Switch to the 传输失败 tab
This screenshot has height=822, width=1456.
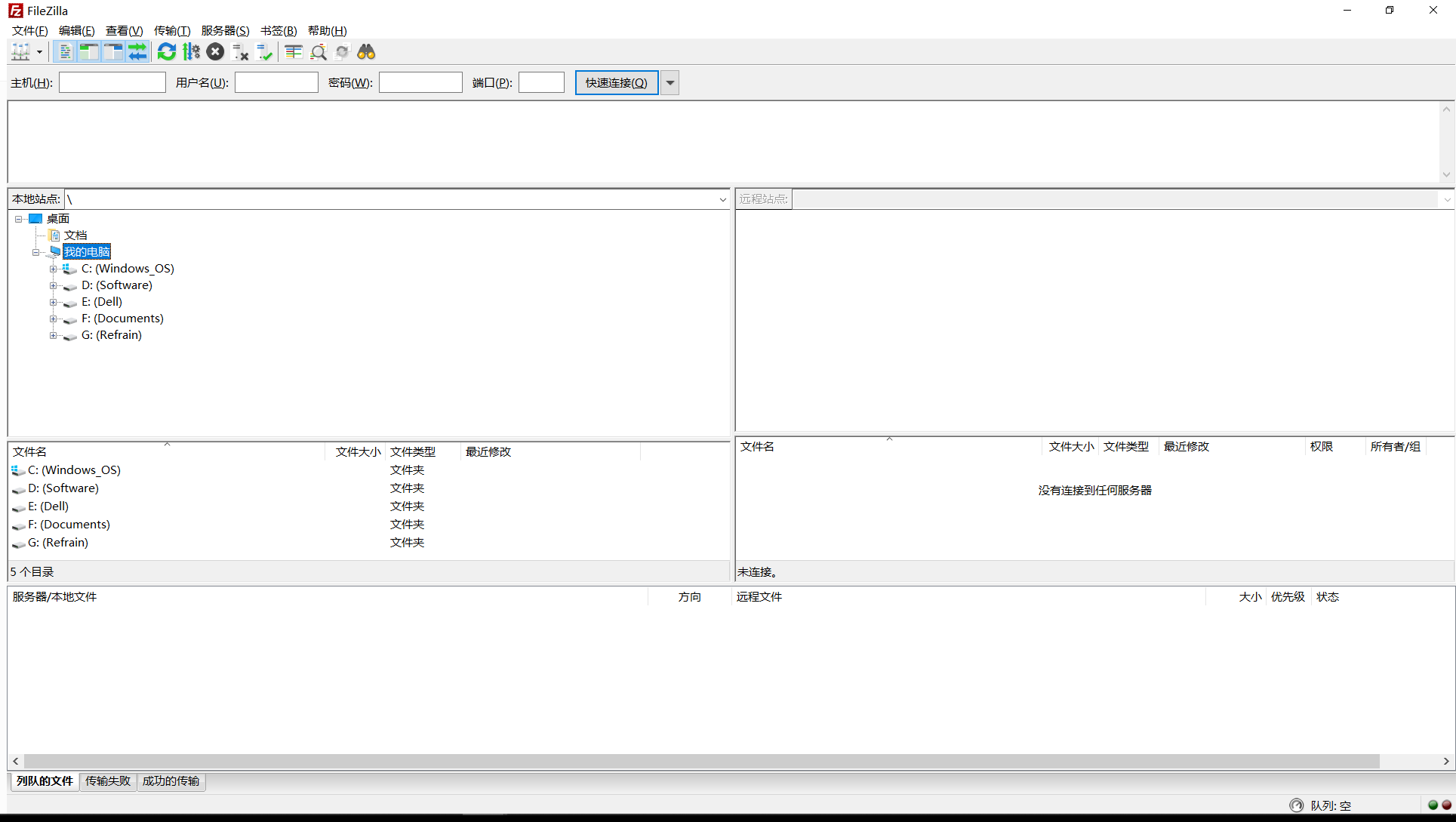pos(107,781)
